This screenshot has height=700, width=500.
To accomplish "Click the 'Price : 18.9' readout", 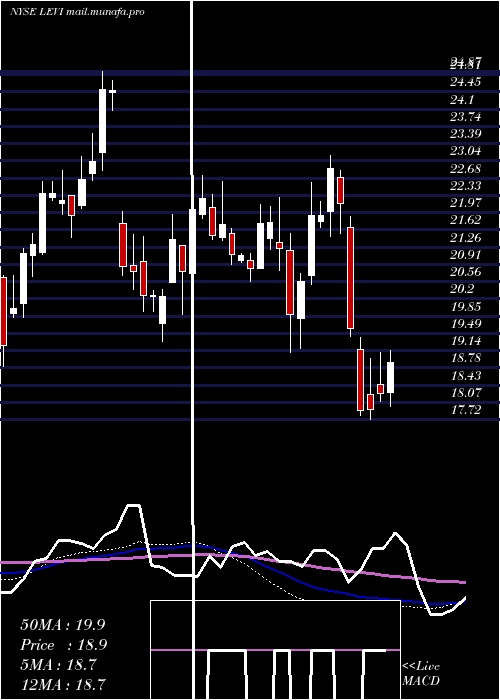I will [x=62, y=645].
